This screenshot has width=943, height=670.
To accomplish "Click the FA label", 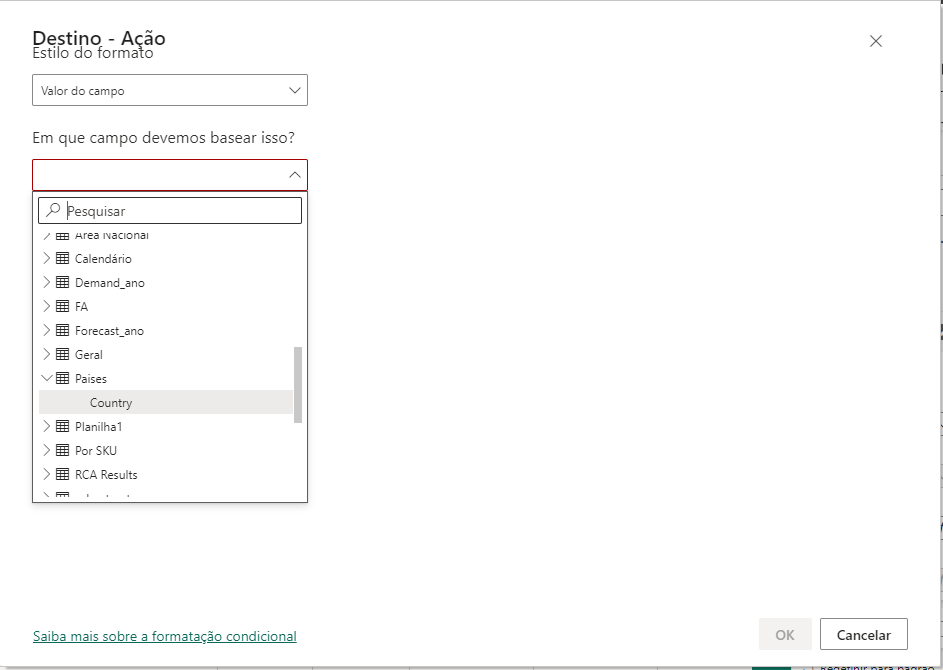I will pyautogui.click(x=81, y=307).
